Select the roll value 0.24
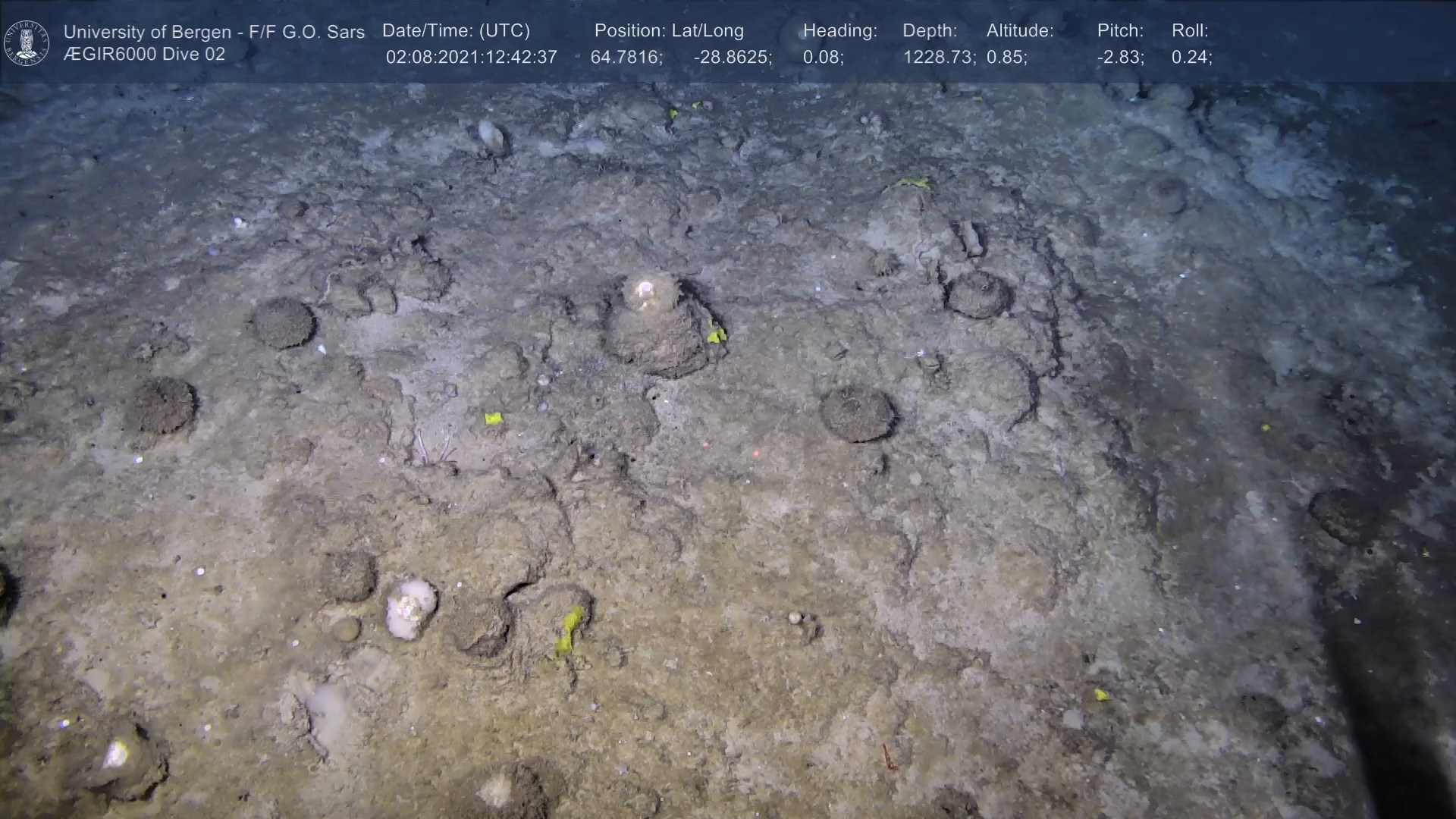The height and width of the screenshot is (819, 1456). click(1191, 58)
